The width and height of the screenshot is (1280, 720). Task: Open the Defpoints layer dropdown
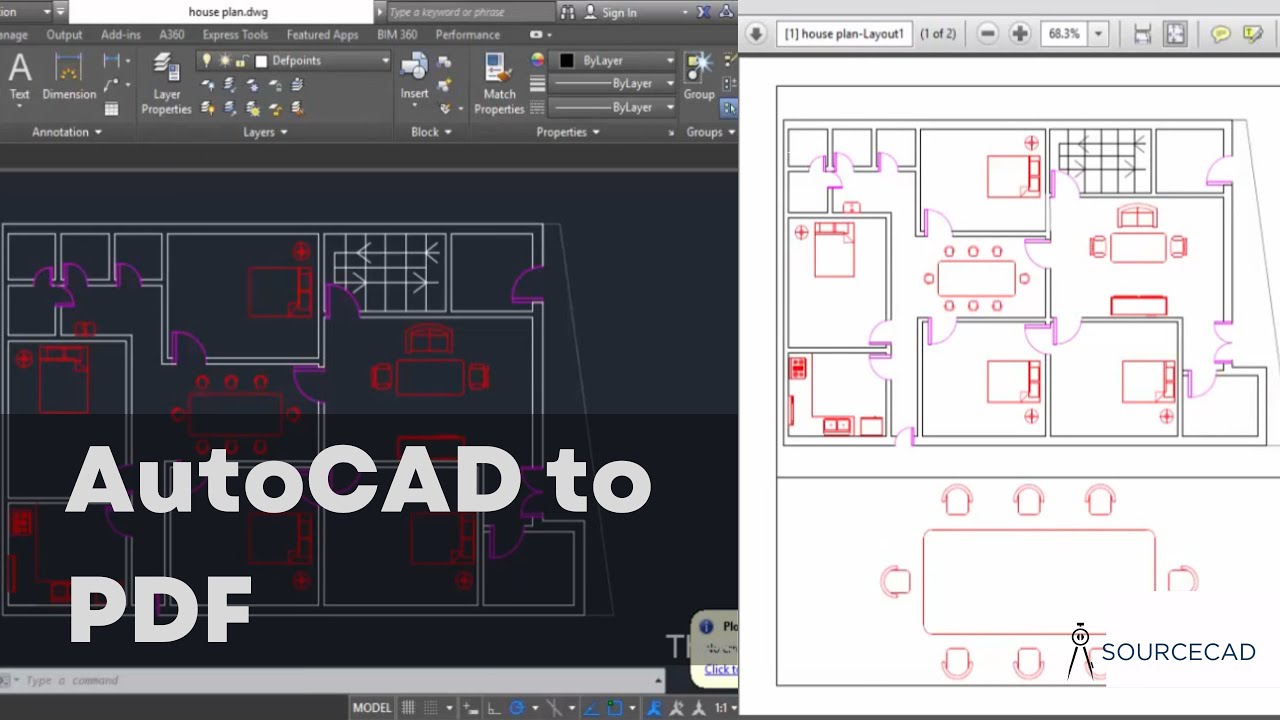click(385, 61)
